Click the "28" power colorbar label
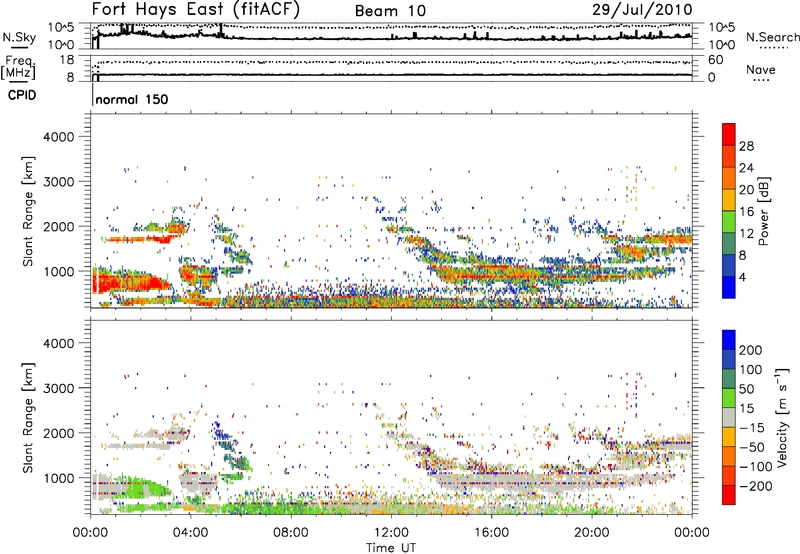This screenshot has height=554, width=800. pyautogui.click(x=746, y=146)
